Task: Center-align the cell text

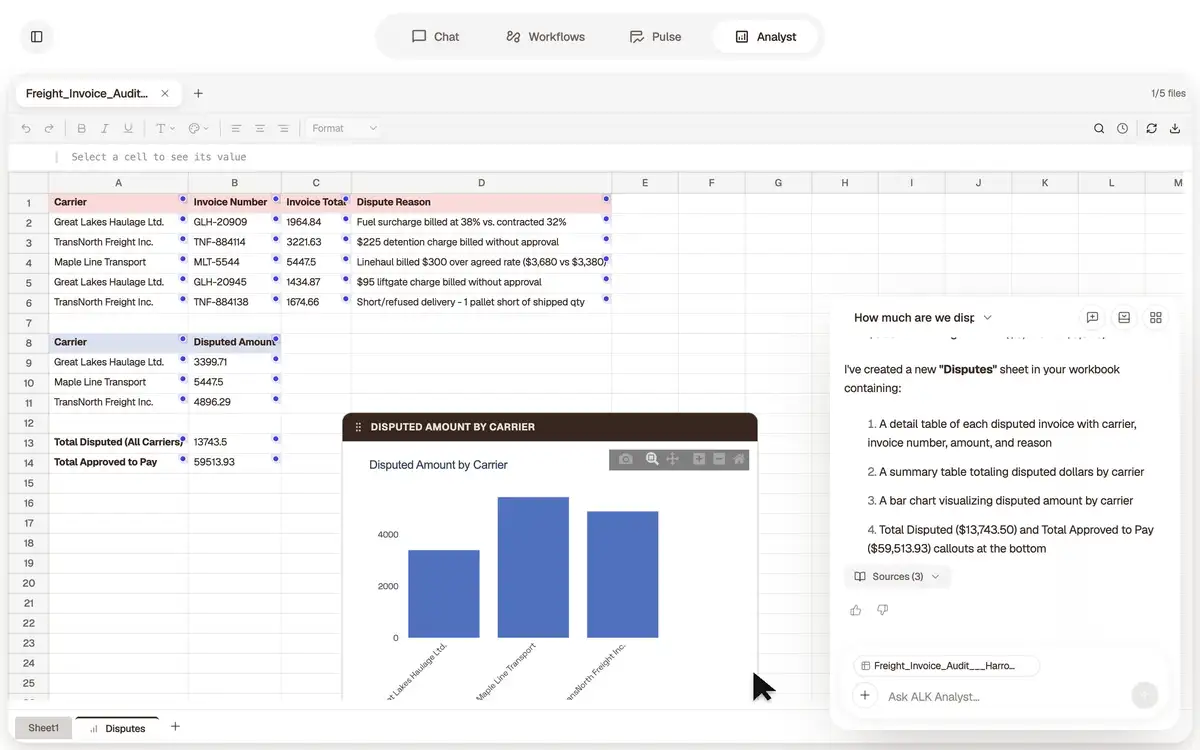Action: click(260, 129)
